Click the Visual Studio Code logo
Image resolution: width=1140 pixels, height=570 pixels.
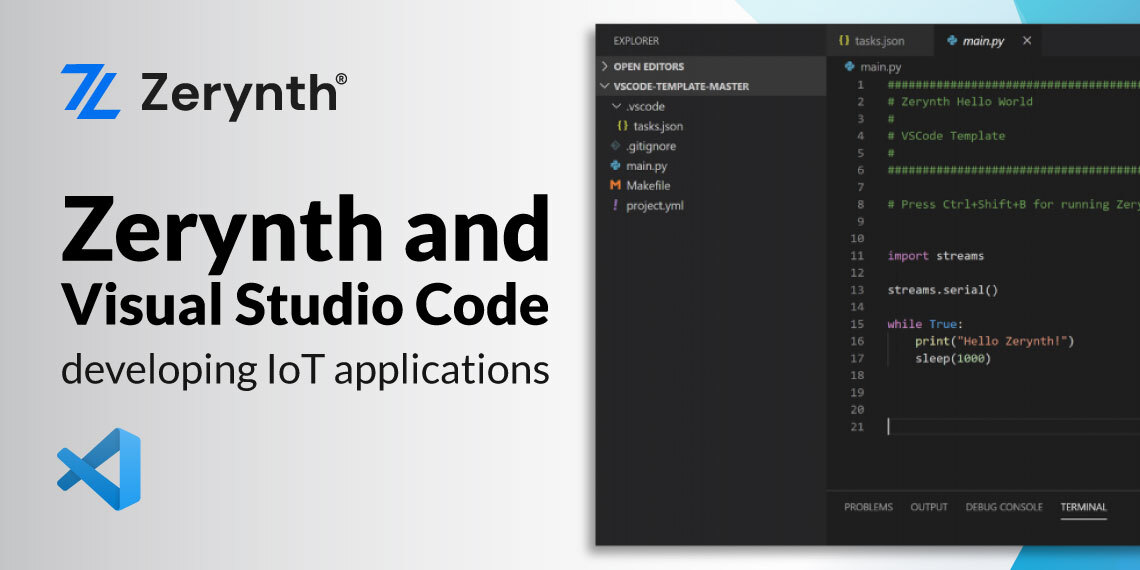(x=99, y=469)
